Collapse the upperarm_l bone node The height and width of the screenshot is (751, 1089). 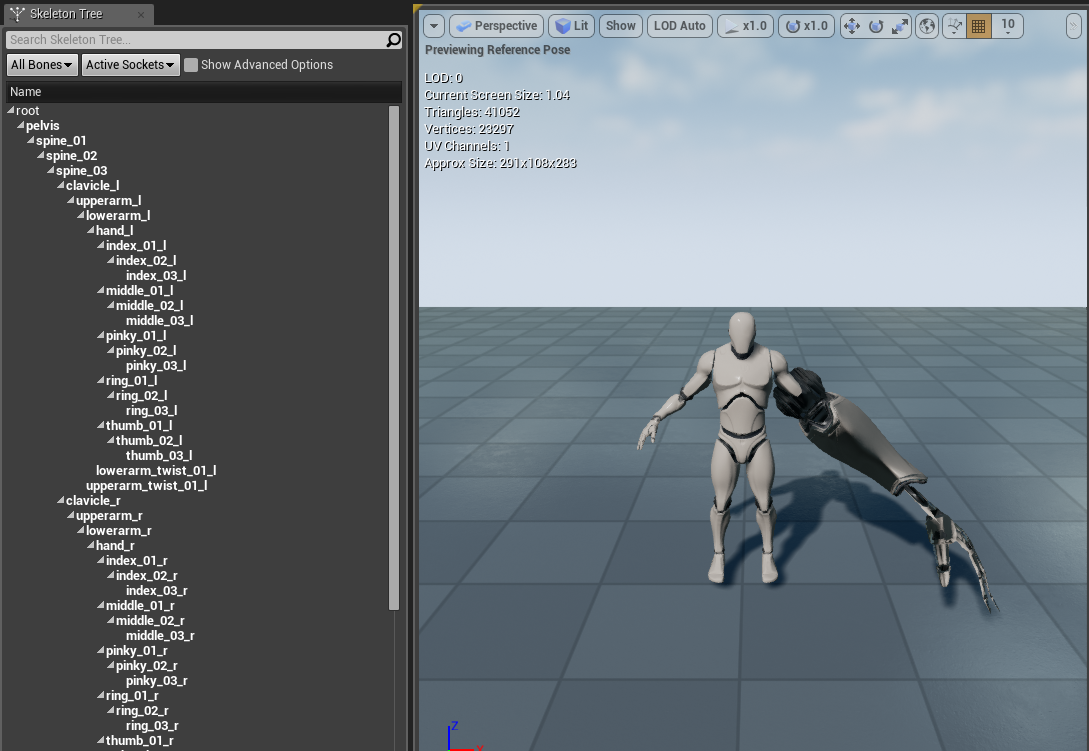click(x=71, y=200)
